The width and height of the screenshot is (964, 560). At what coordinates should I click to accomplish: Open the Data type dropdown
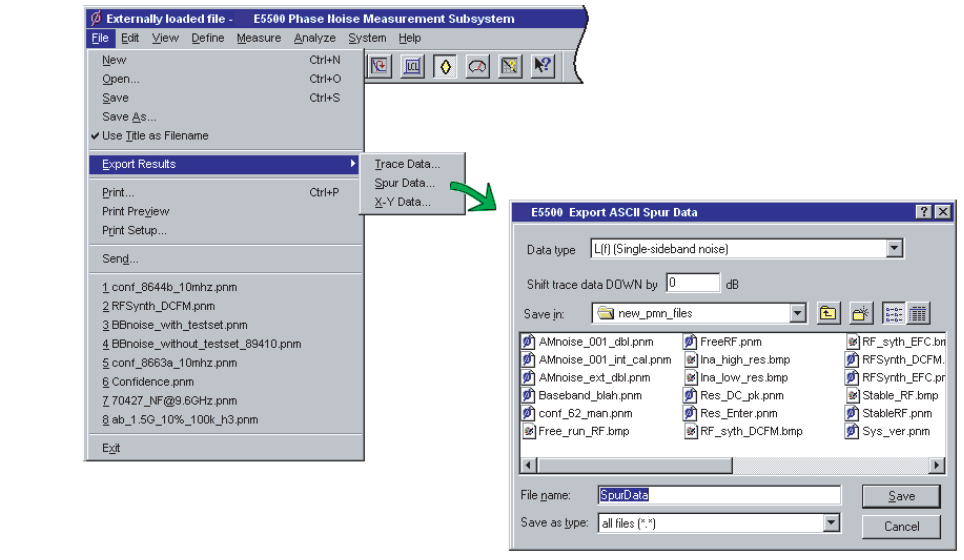click(895, 248)
